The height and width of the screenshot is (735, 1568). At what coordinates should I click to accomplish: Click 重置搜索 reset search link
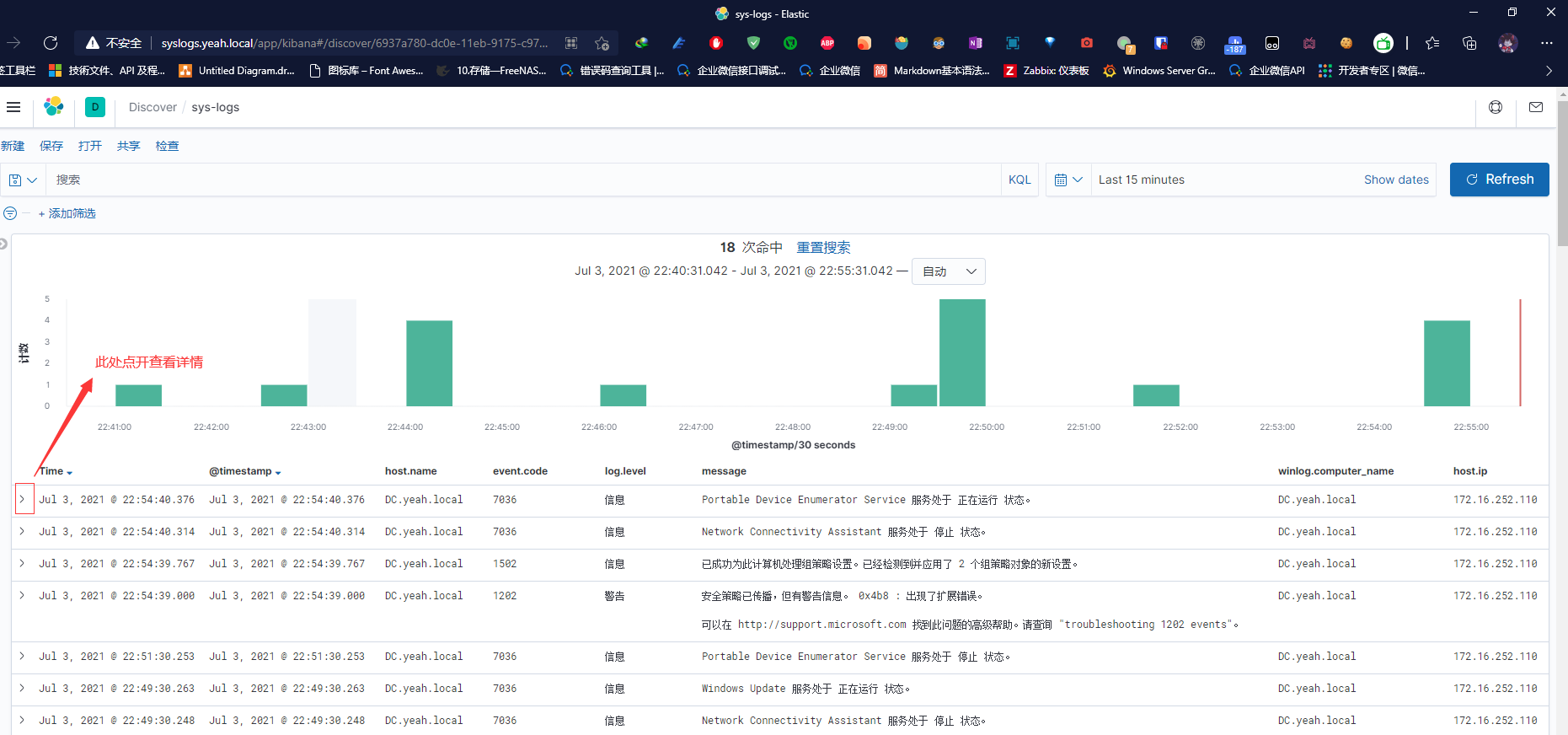(x=823, y=247)
